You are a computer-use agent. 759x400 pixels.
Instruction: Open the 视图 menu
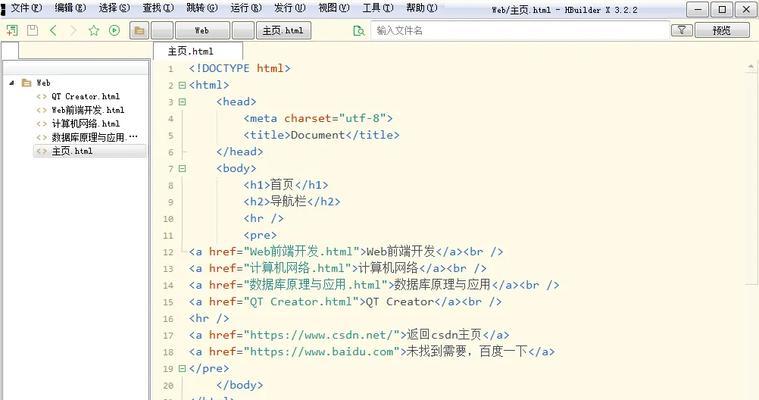(334, 8)
